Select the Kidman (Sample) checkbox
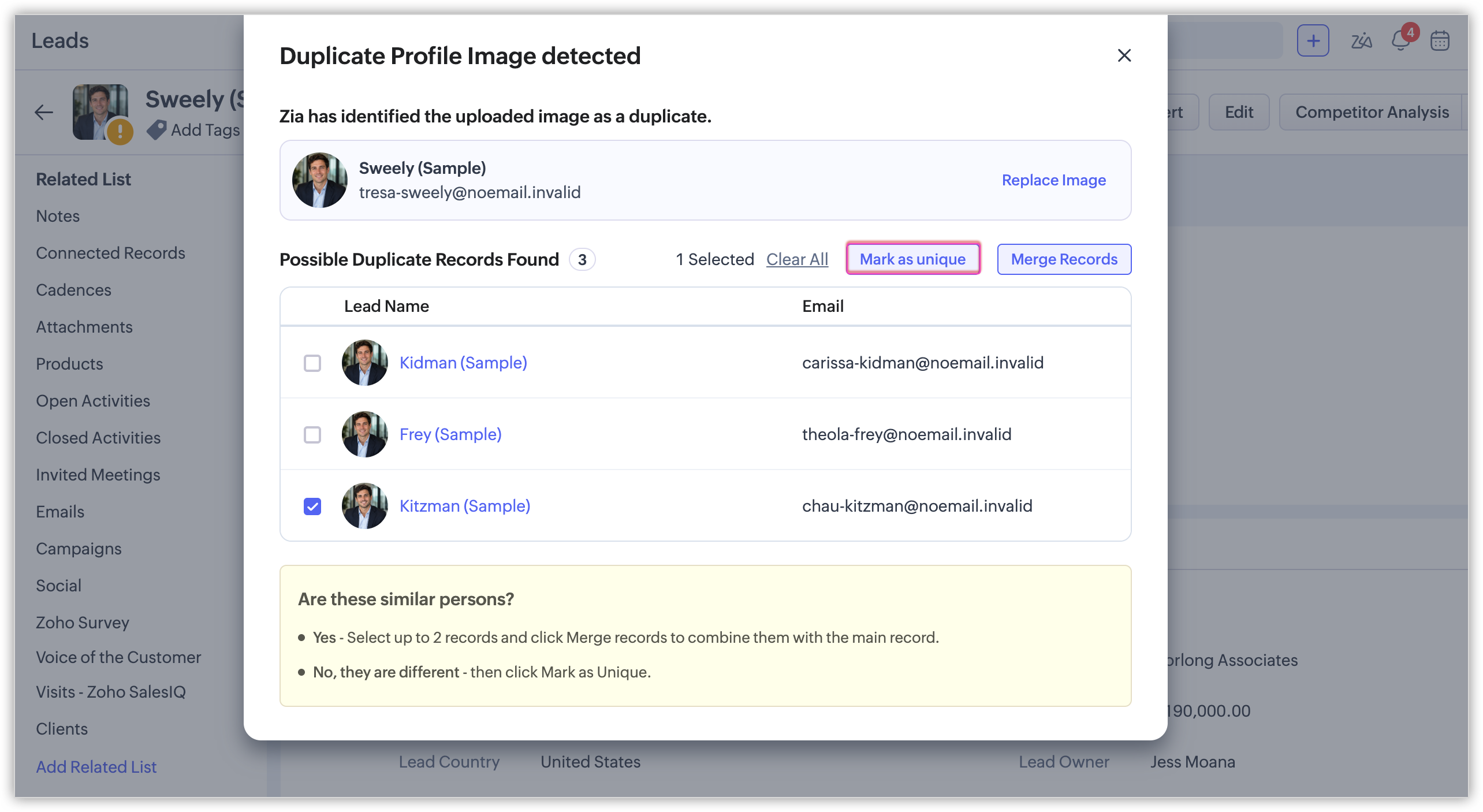Image resolution: width=1483 pixels, height=812 pixels. click(312, 363)
